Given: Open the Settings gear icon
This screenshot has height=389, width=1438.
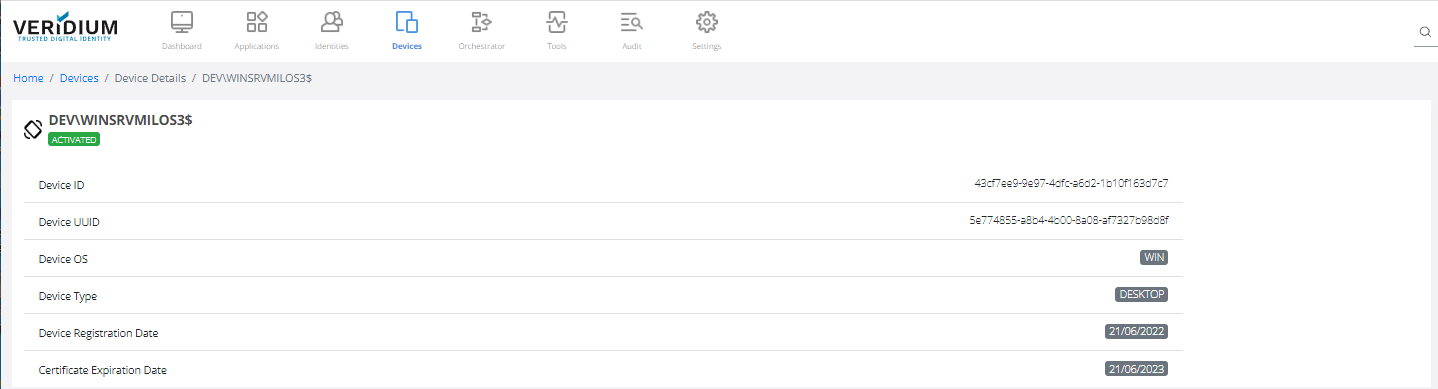Looking at the screenshot, I should tap(707, 21).
